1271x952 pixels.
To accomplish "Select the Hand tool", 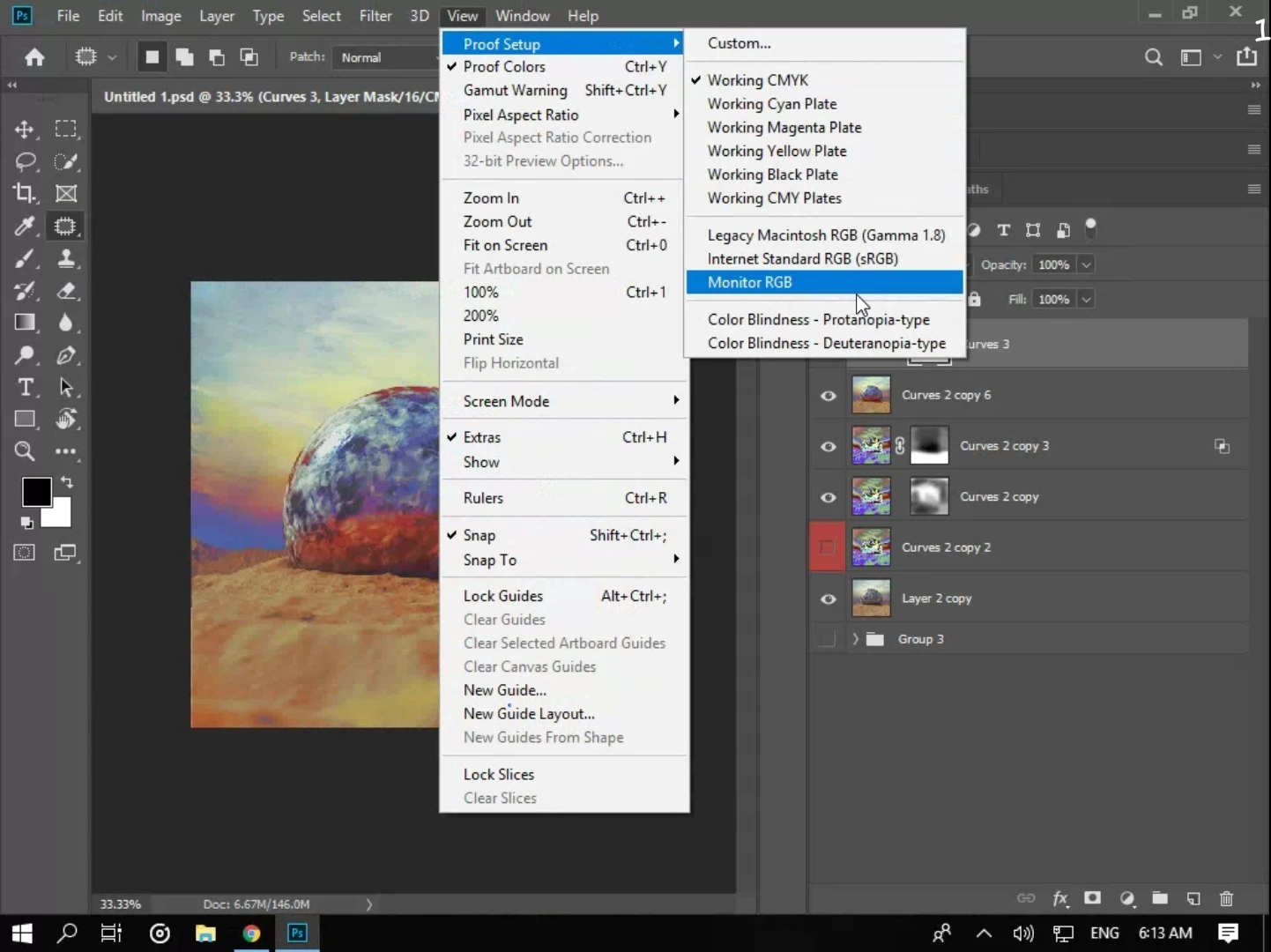I will pyautogui.click(x=65, y=419).
